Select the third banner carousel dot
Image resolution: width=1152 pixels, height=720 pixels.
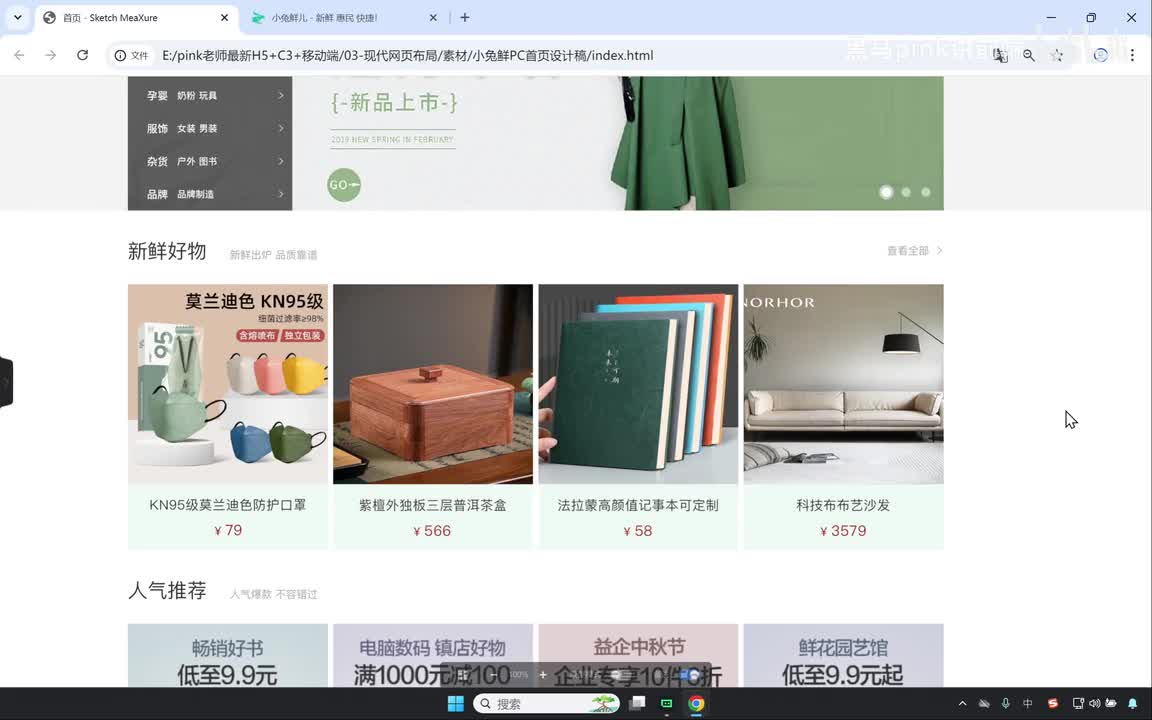926,192
